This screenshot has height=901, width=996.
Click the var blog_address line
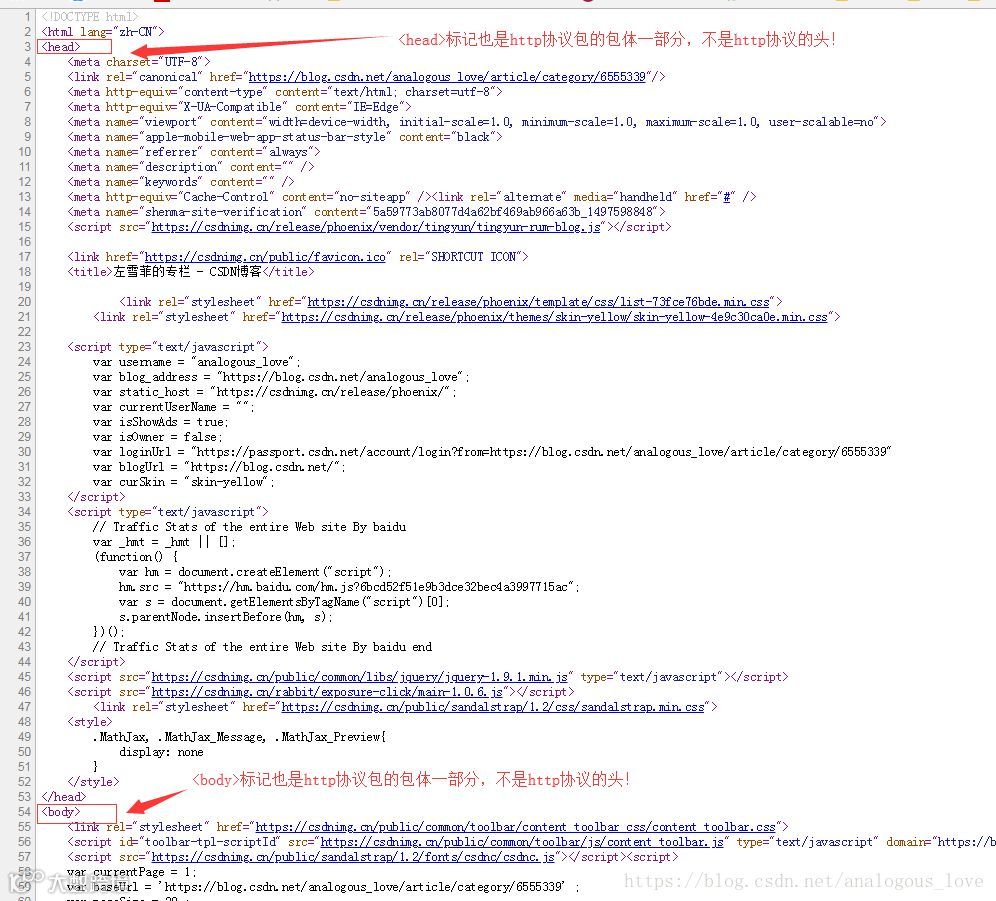(x=281, y=377)
